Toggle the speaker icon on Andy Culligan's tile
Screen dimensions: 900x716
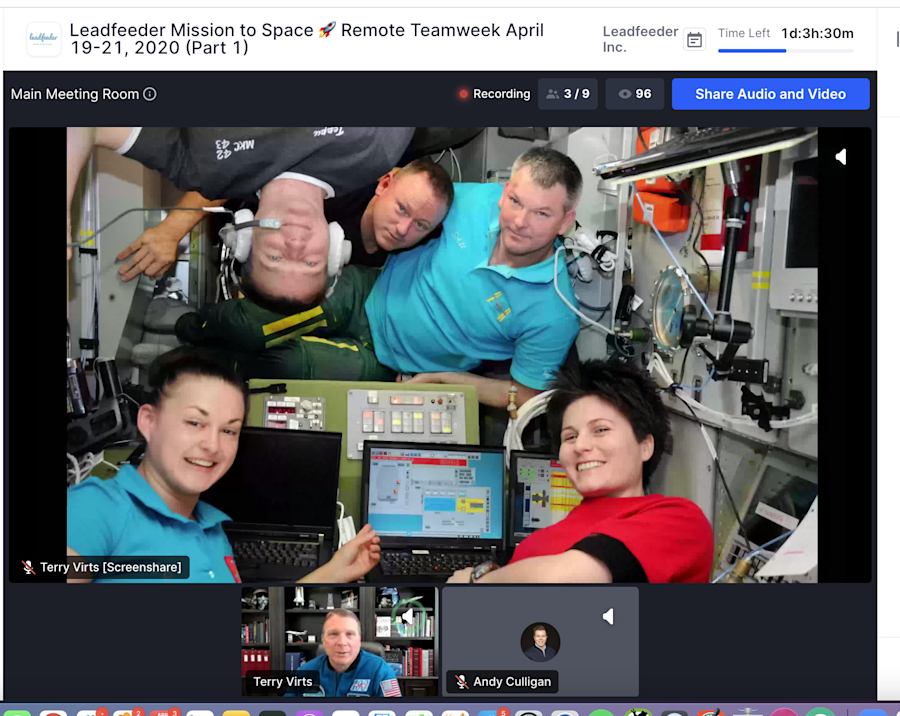click(x=608, y=617)
